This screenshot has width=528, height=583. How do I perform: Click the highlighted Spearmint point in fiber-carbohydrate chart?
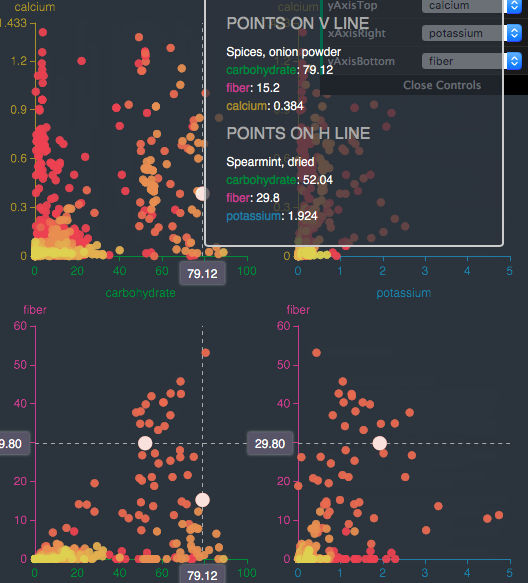point(145,443)
